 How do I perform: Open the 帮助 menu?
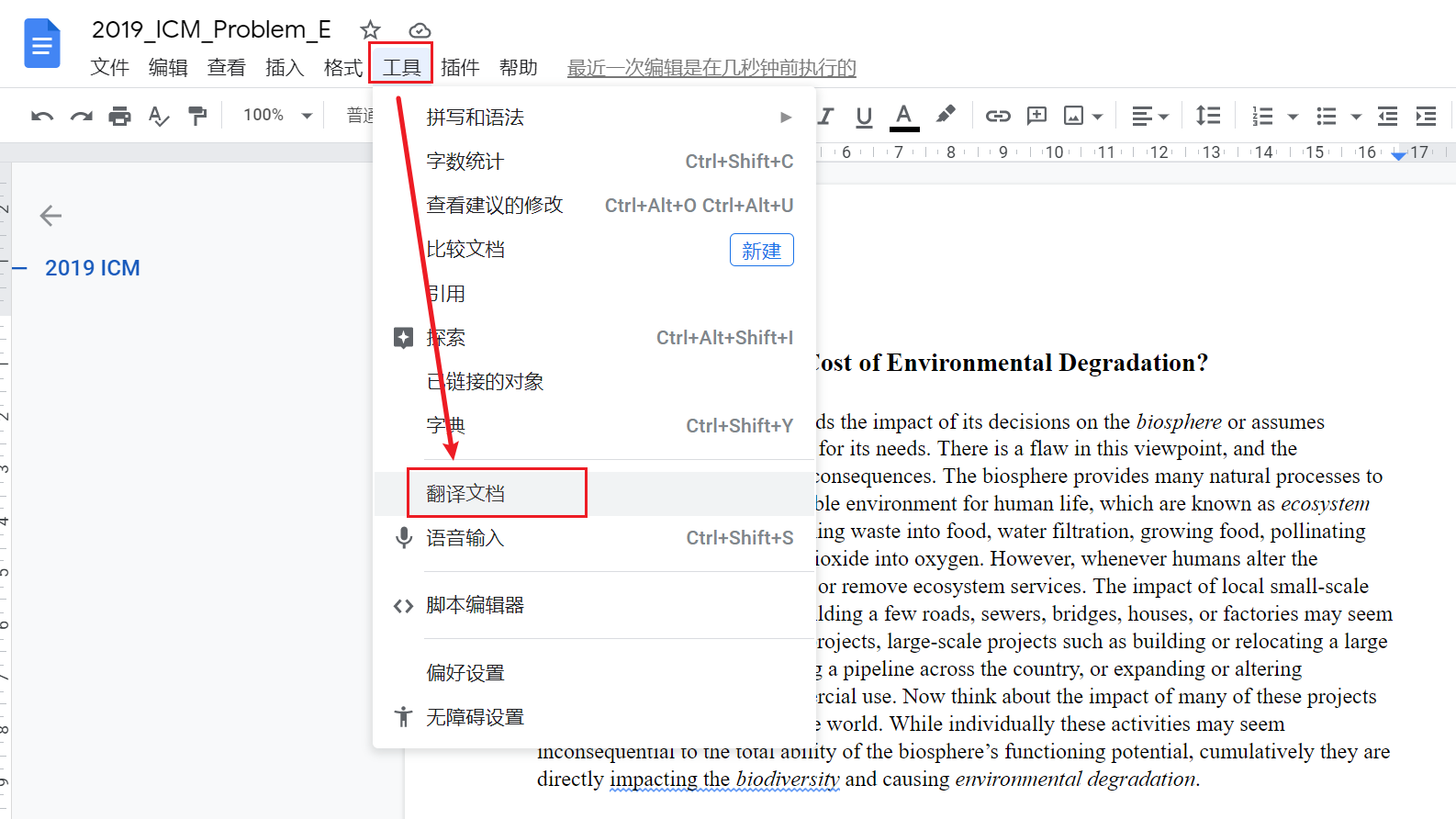[519, 68]
